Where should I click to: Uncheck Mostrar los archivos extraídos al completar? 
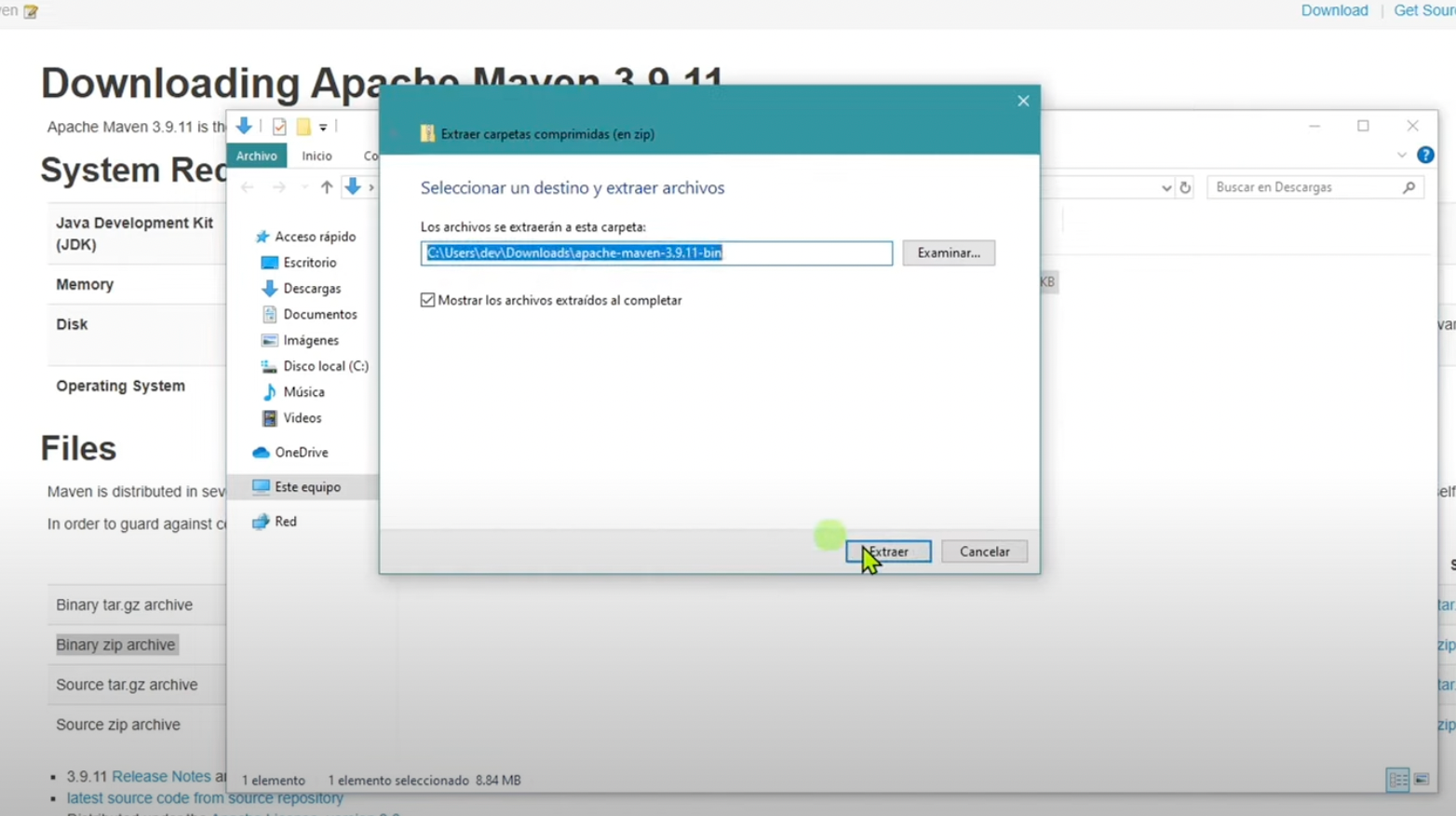pyautogui.click(x=427, y=300)
